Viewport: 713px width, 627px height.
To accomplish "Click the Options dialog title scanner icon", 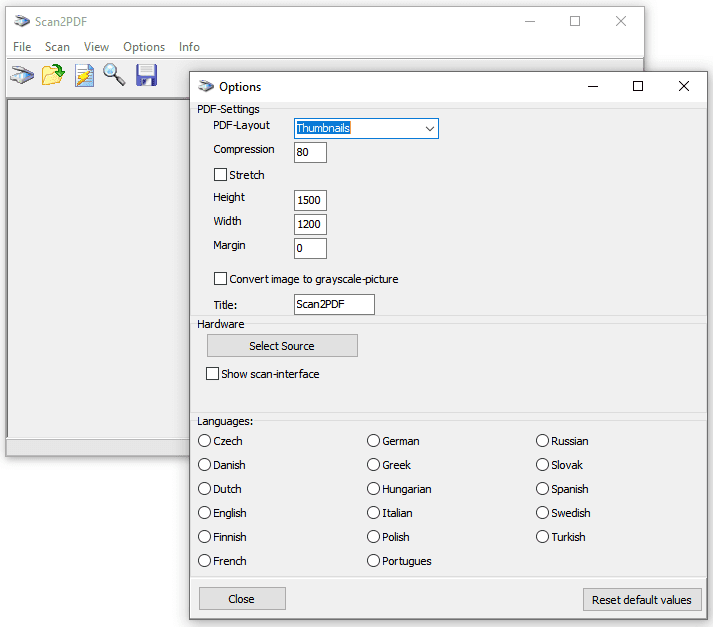I will click(x=206, y=86).
